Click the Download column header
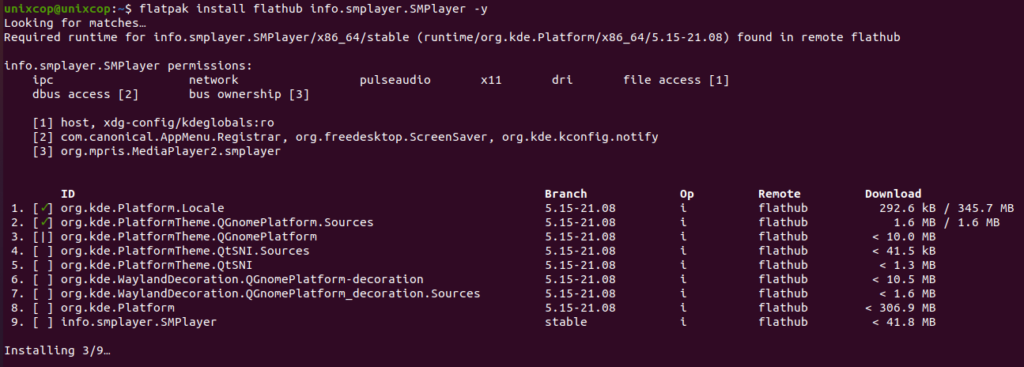Image resolution: width=1024 pixels, height=367 pixels. [x=893, y=194]
